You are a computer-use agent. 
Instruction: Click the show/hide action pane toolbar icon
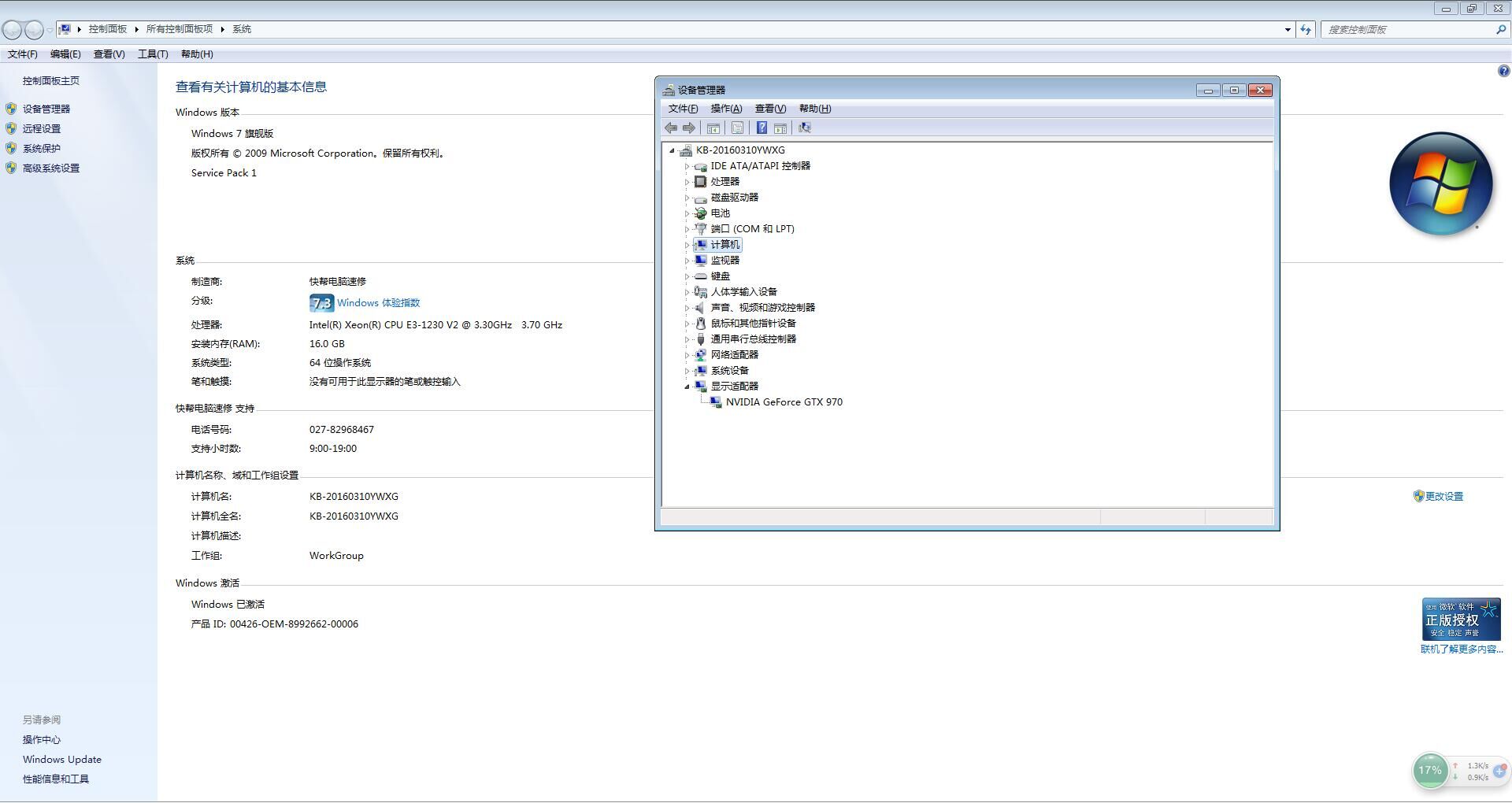(780, 128)
